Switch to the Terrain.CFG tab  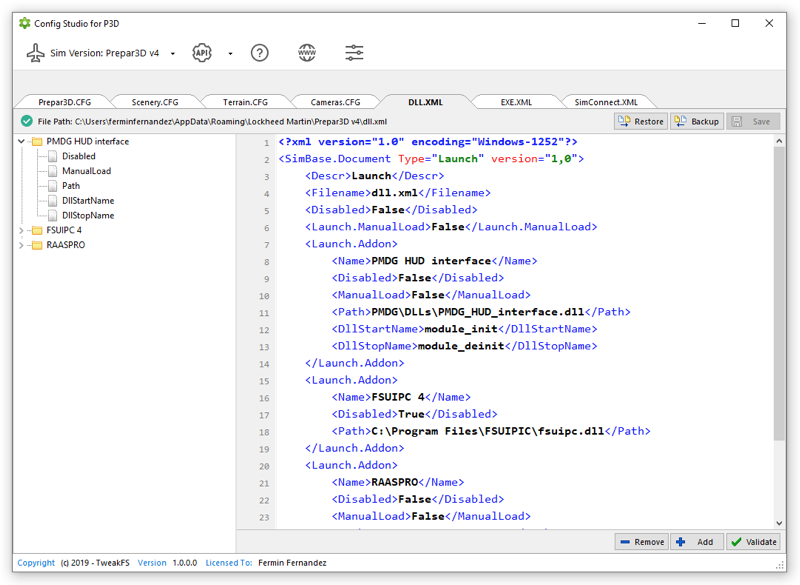(x=245, y=102)
